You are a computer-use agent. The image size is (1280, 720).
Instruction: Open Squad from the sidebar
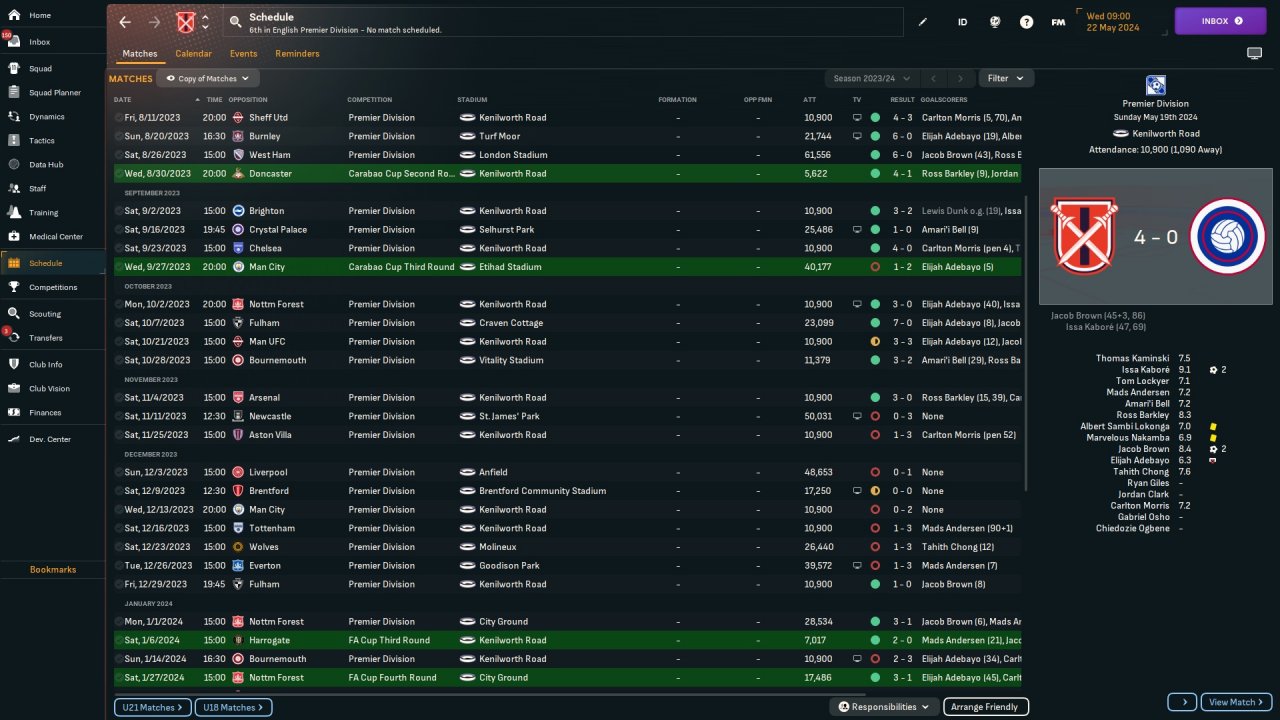pos(52,69)
